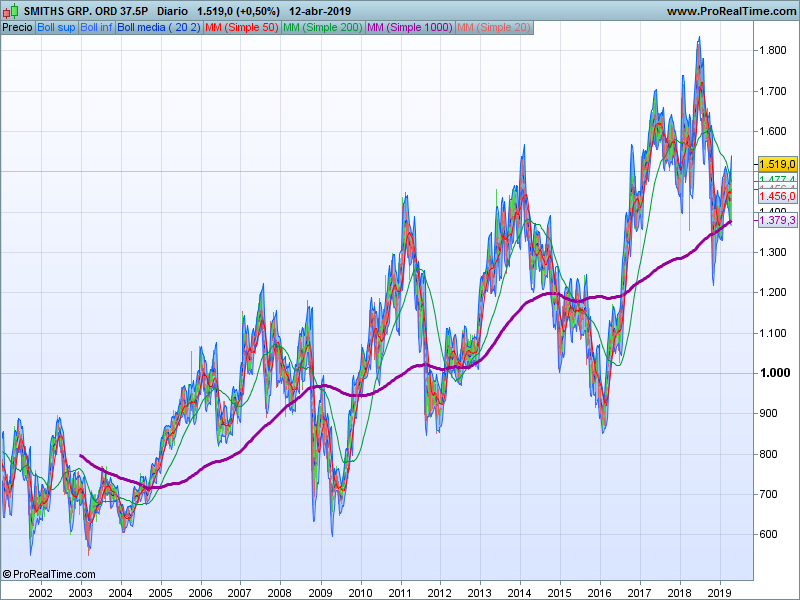Click the 2013 year label on the time axis
The height and width of the screenshot is (600, 800).
[480, 593]
